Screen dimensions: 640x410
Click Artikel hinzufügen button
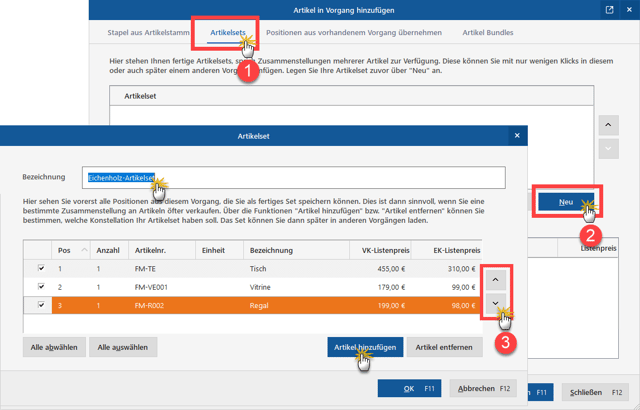(x=365, y=347)
